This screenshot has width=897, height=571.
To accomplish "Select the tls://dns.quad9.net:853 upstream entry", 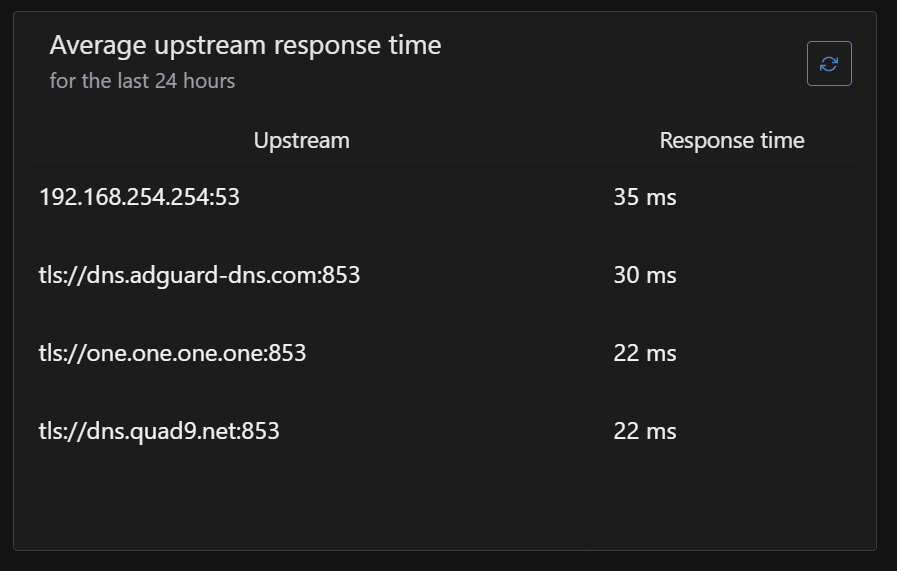I will pyautogui.click(x=159, y=431).
